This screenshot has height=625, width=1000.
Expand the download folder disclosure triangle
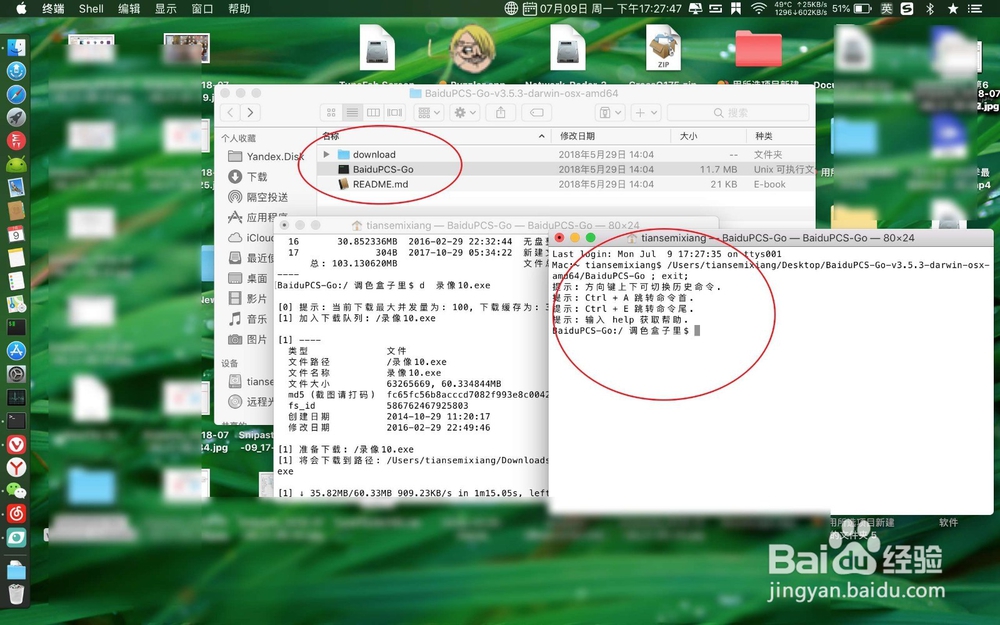326,154
